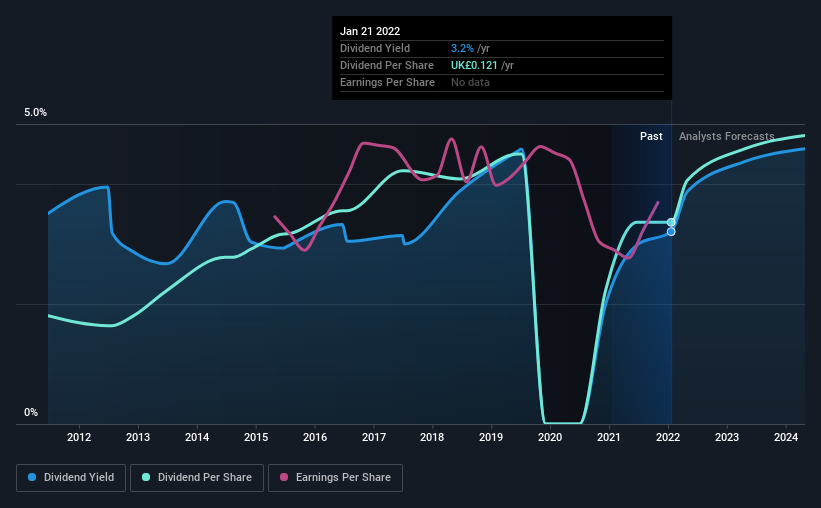Image resolution: width=821 pixels, height=508 pixels.
Task: Click the 2021 x-axis label
Action: 609,437
